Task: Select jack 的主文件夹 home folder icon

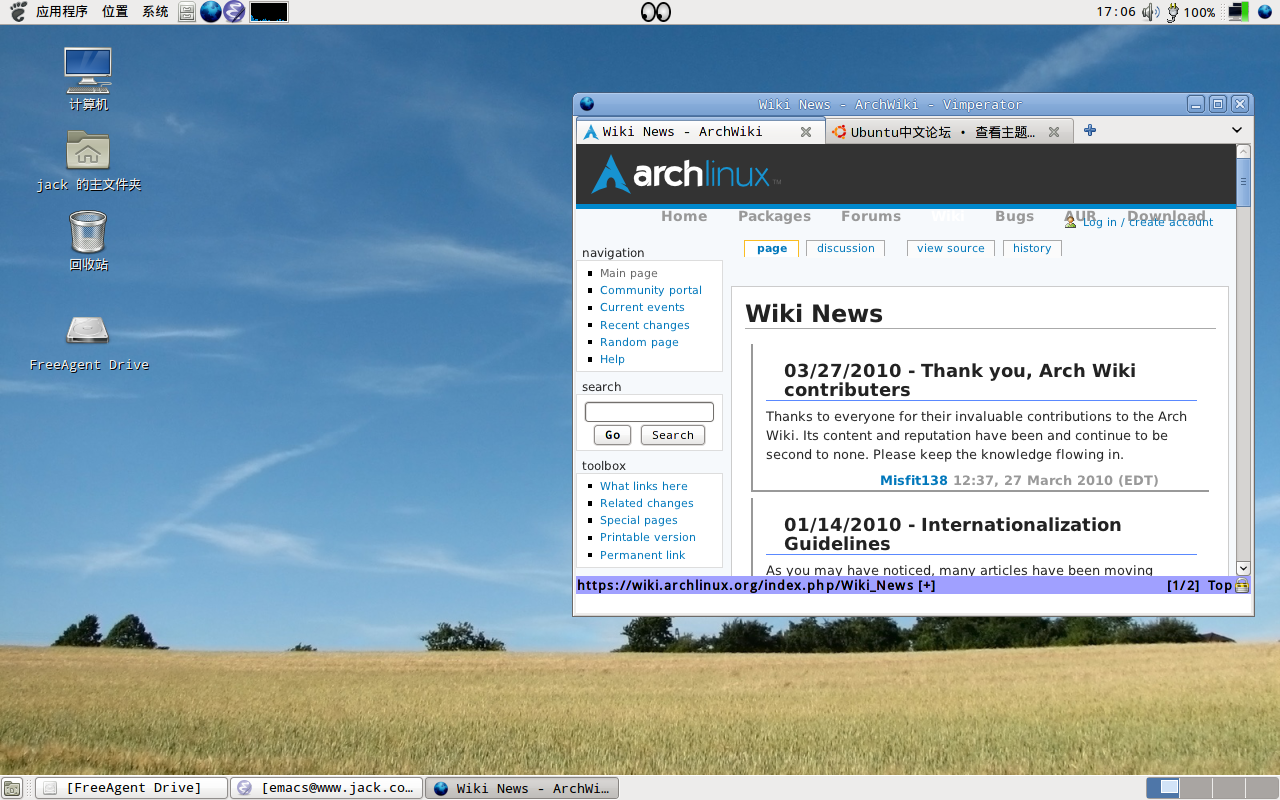Action: (x=88, y=160)
